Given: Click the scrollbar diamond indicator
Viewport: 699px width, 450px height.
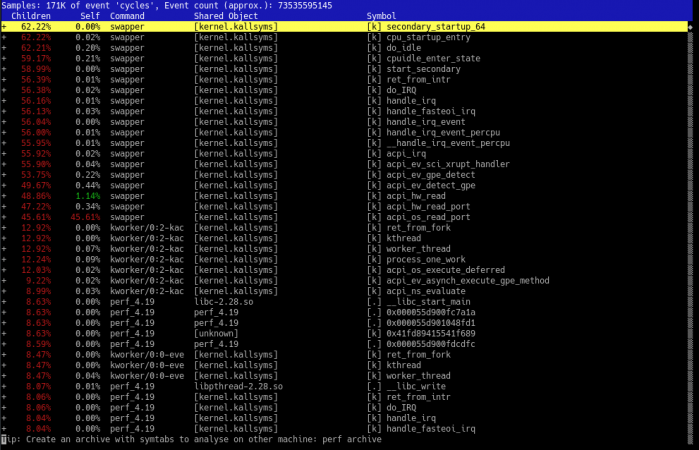Looking at the screenshot, I should pyautogui.click(x=691, y=27).
